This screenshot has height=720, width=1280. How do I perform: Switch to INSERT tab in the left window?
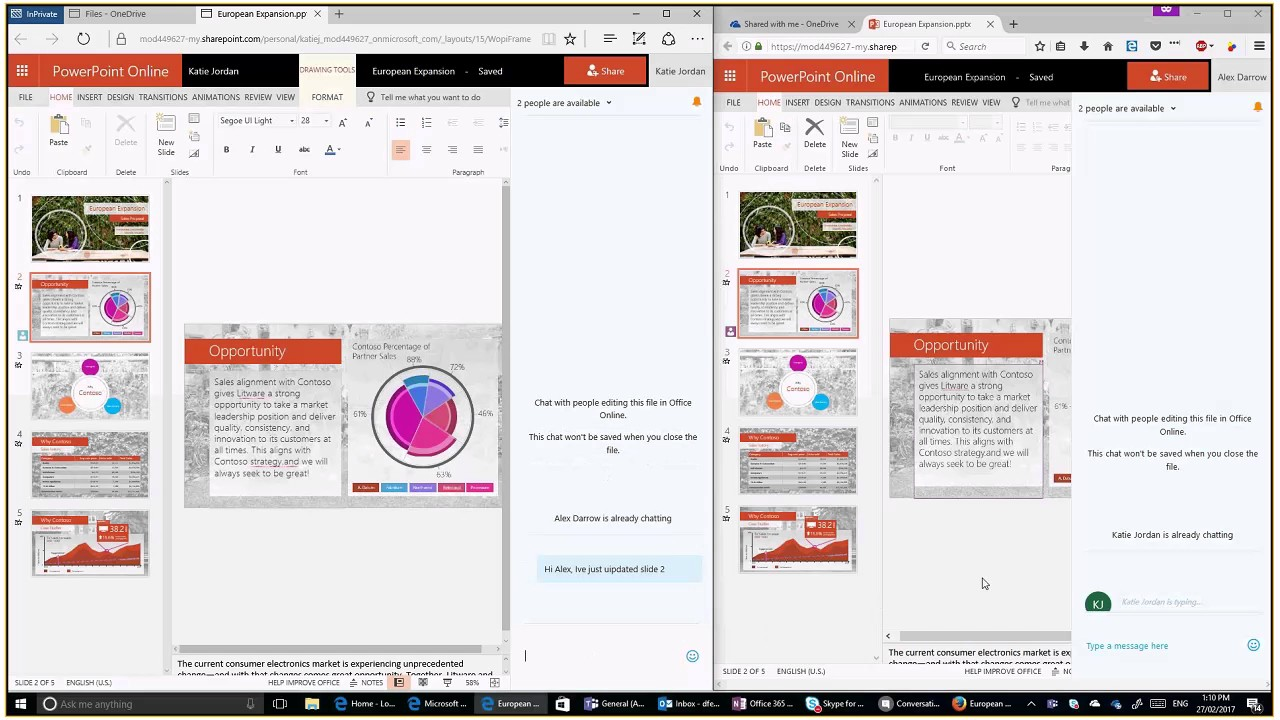click(89, 97)
